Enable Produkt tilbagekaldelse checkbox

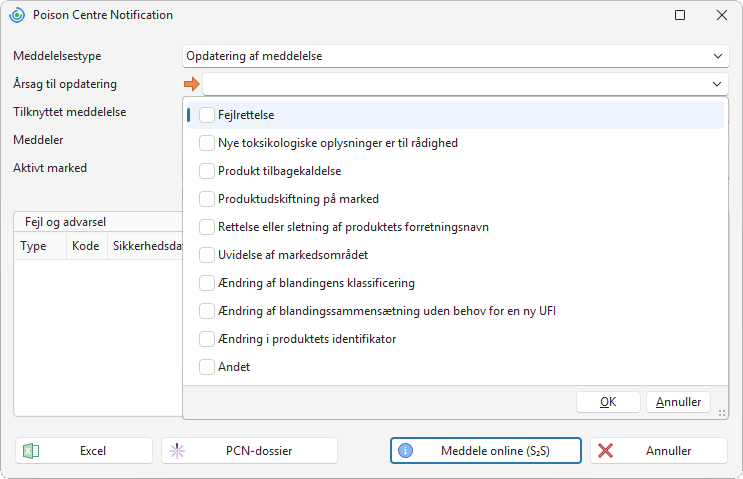[207, 171]
